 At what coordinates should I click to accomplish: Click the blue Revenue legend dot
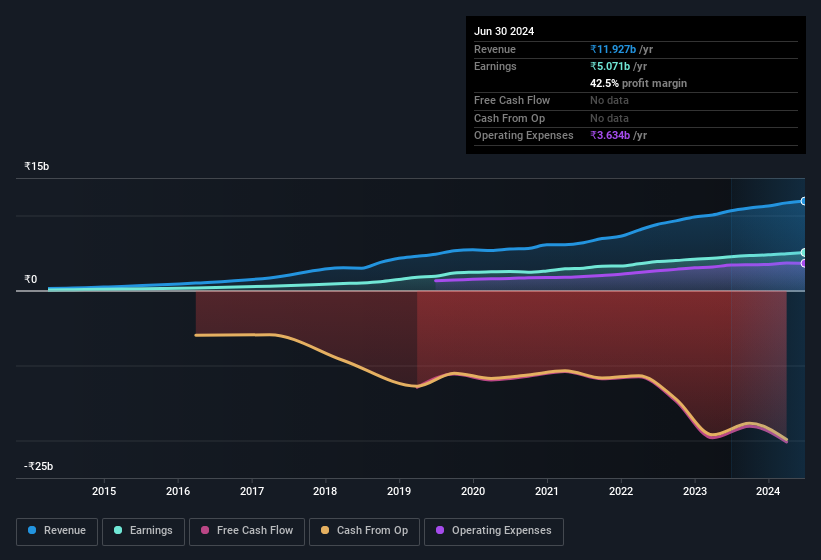[x=33, y=530]
